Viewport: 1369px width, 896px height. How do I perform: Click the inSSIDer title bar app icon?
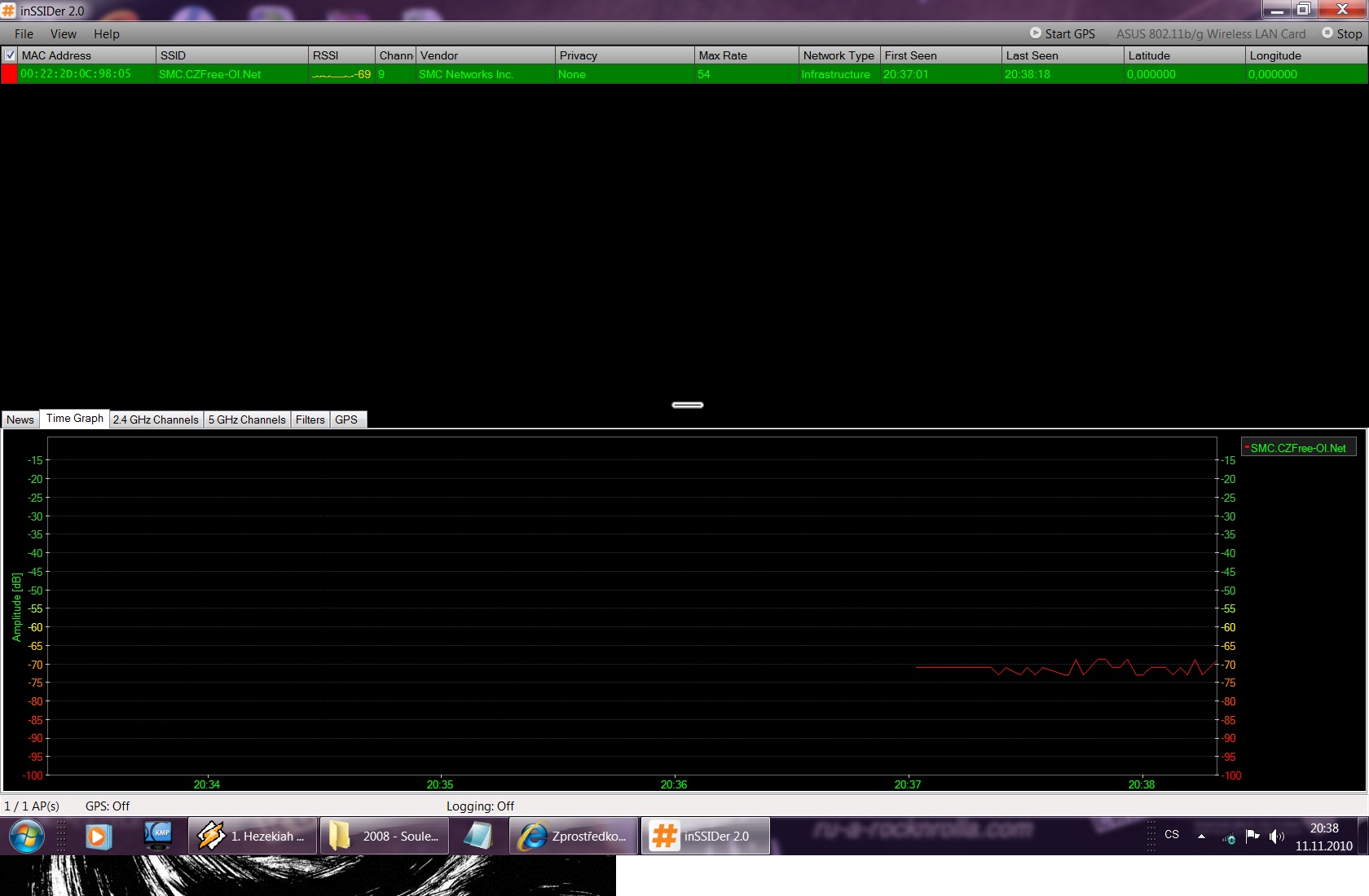coord(8,11)
